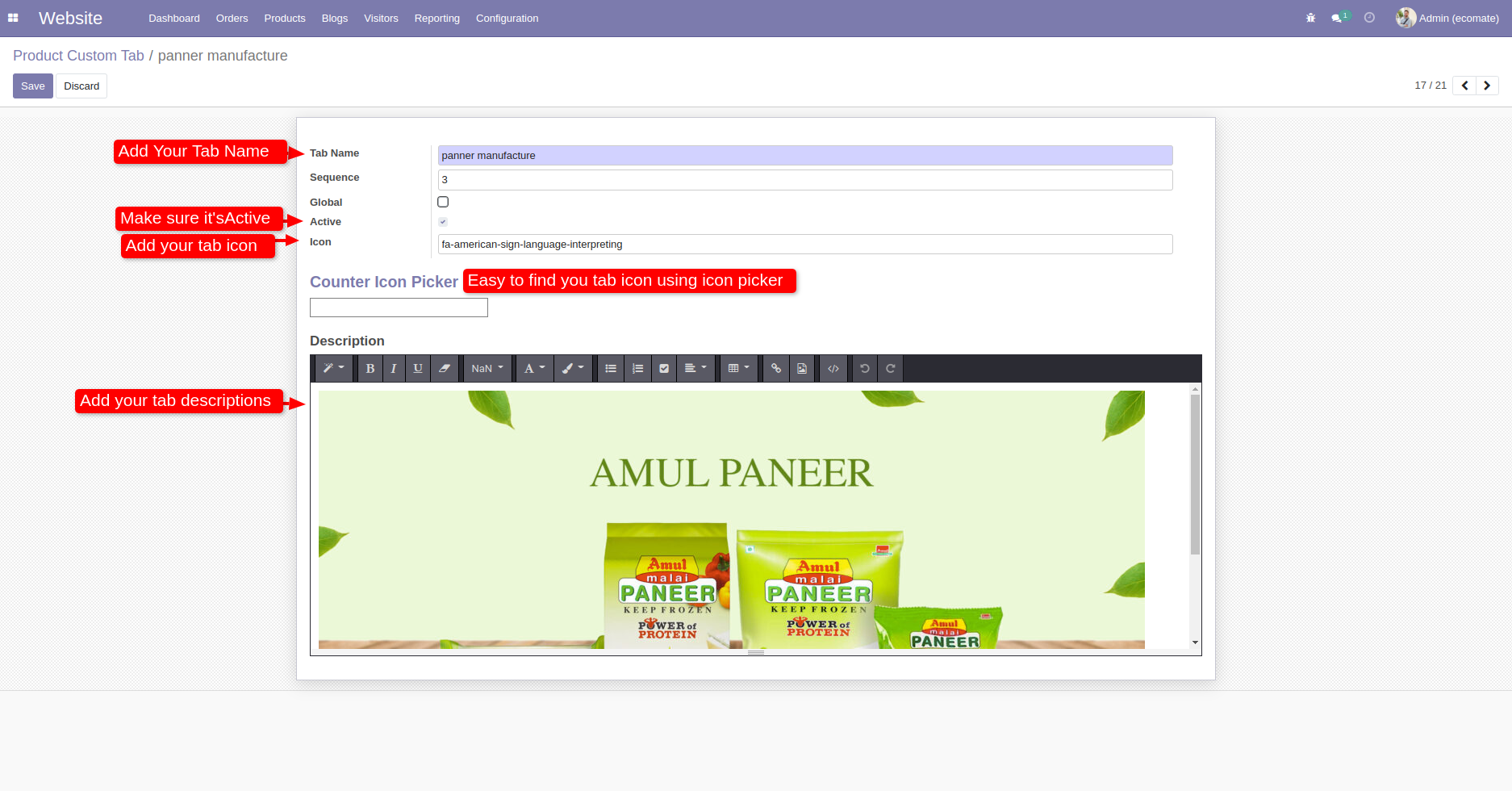Toggle the Active checkbox
Viewport: 1512px width, 791px height.
443,222
